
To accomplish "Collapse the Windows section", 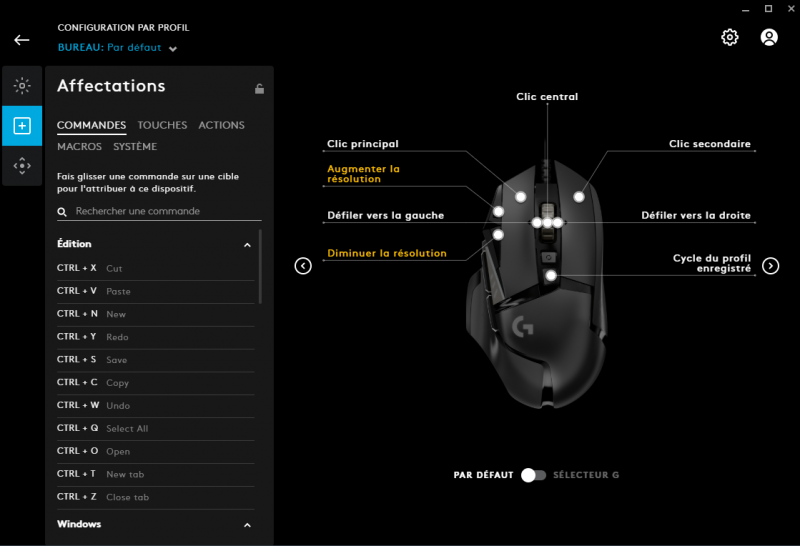I will [x=247, y=525].
